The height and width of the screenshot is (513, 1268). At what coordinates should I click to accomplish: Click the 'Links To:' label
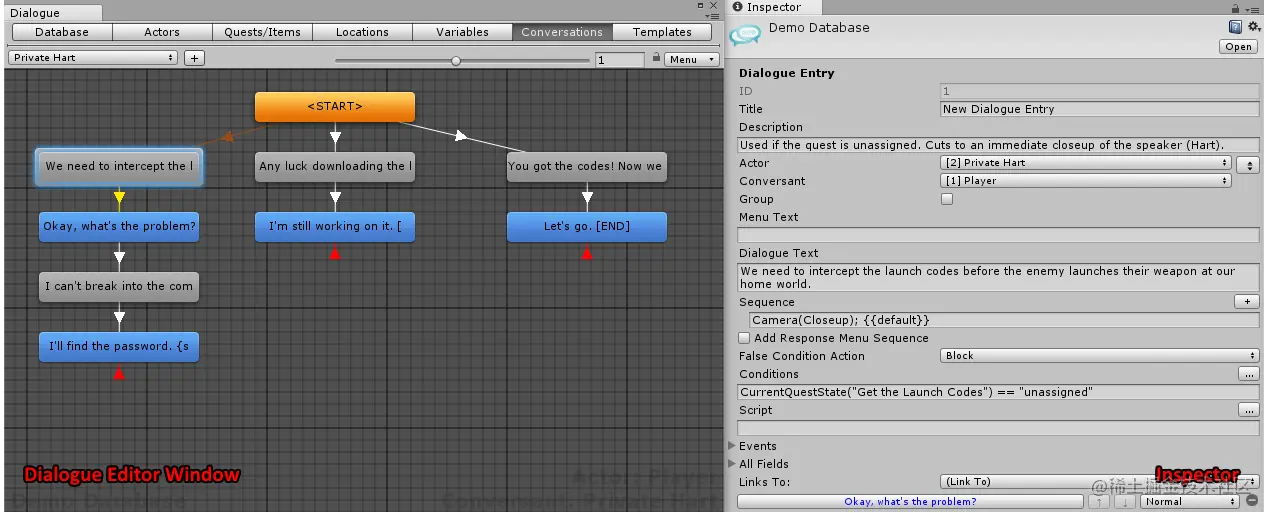pyautogui.click(x=764, y=482)
